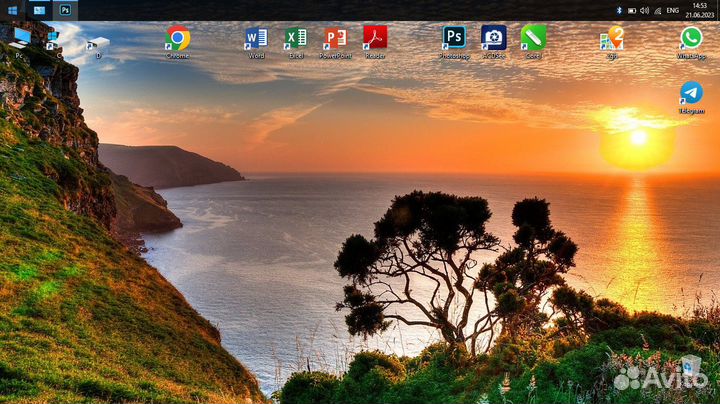Screen dimensions: 720x404
Task: Launch WhatsApp from the desktop
Action: 691,42
